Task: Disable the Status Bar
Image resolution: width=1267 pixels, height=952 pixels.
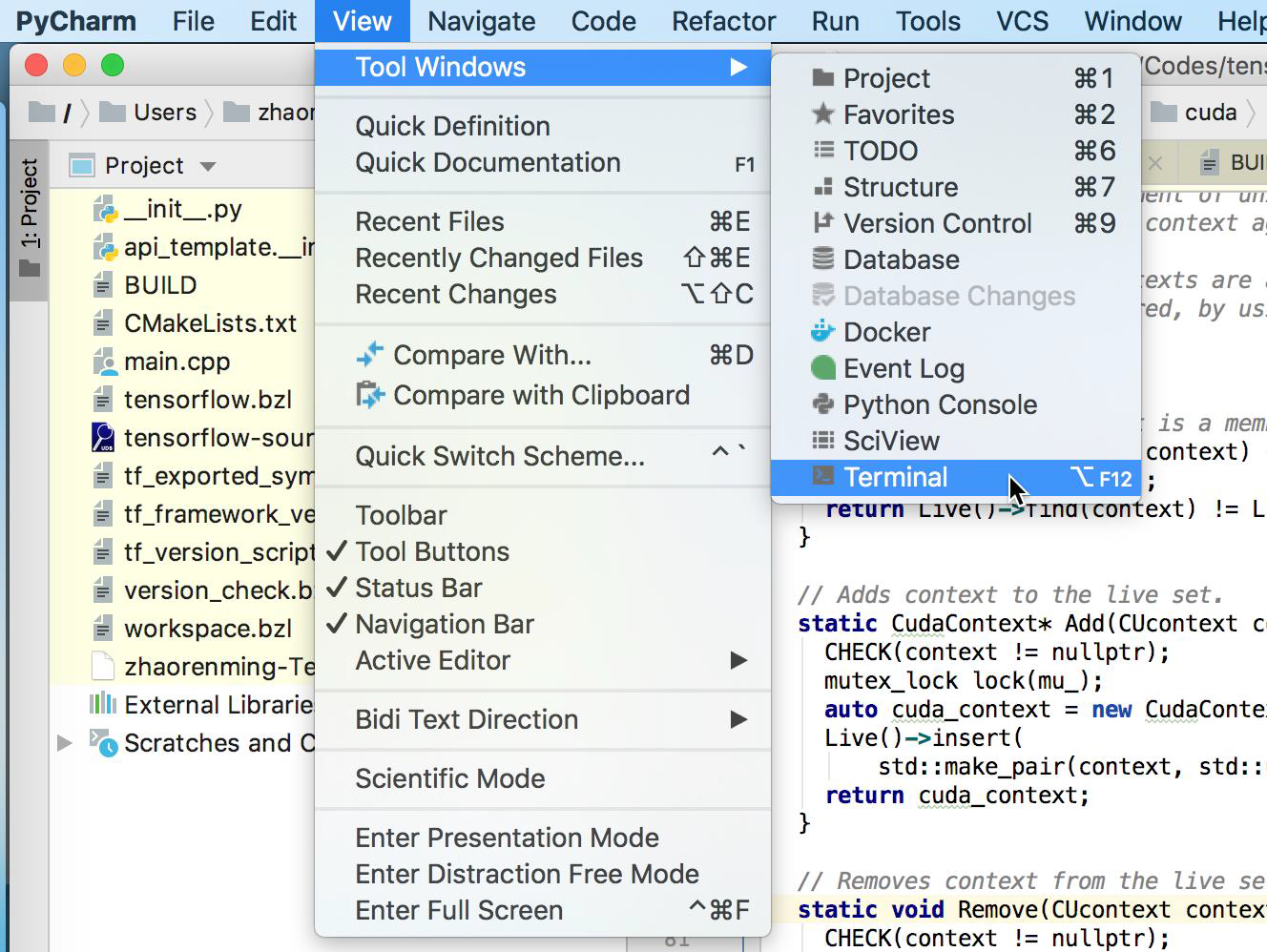Action: 418,589
